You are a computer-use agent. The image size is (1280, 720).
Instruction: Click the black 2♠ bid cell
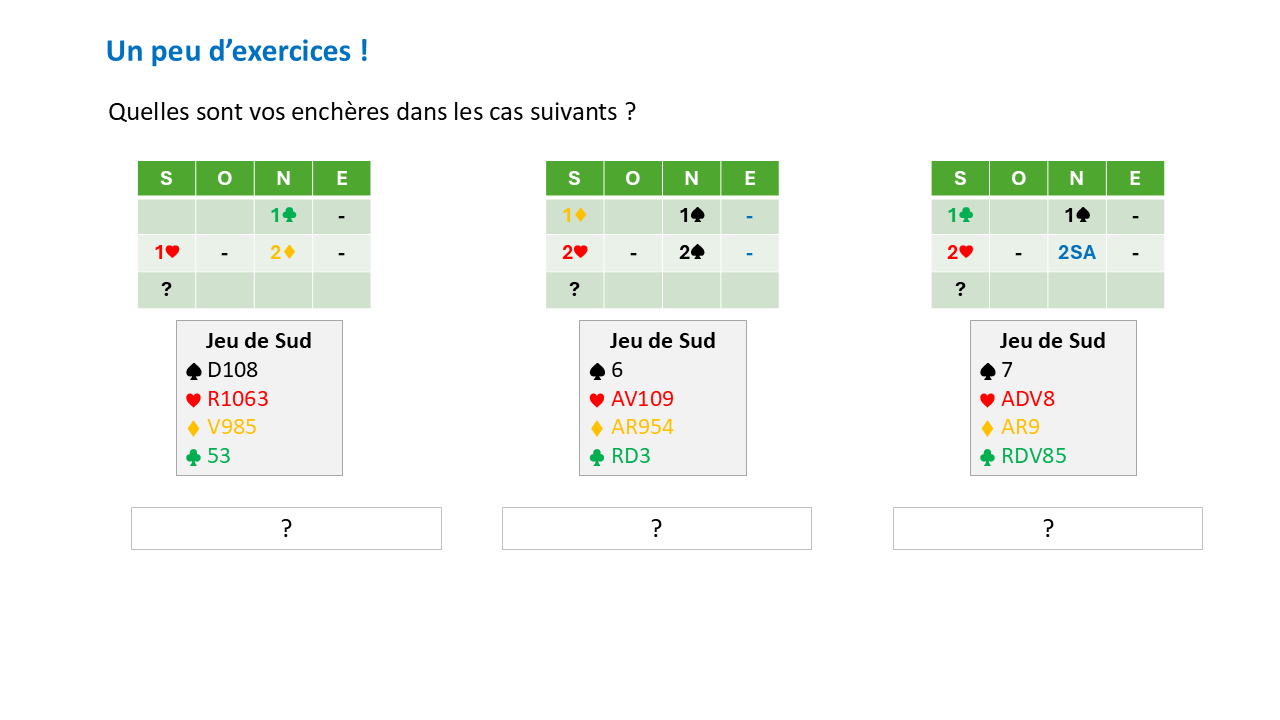point(691,253)
